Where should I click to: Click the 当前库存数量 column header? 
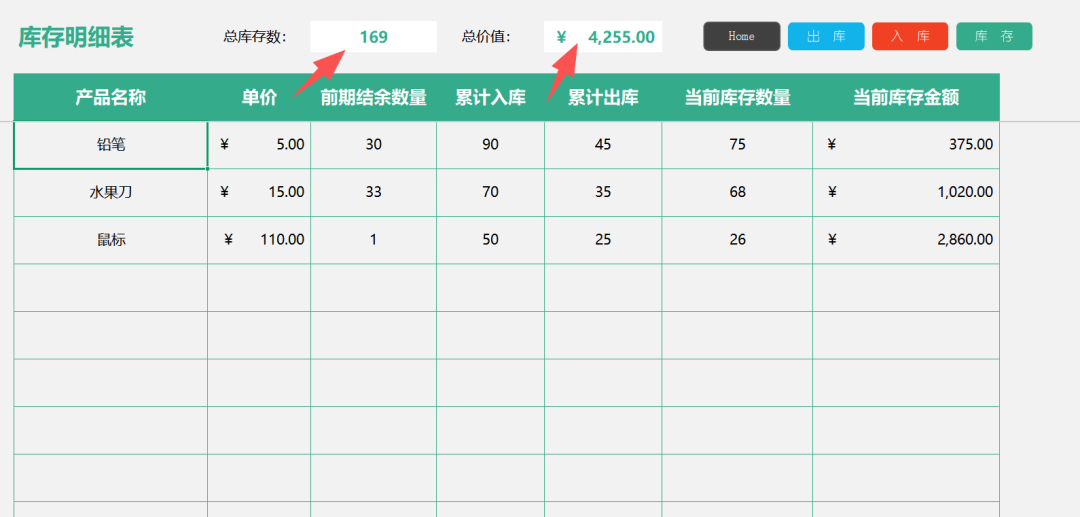click(x=737, y=97)
